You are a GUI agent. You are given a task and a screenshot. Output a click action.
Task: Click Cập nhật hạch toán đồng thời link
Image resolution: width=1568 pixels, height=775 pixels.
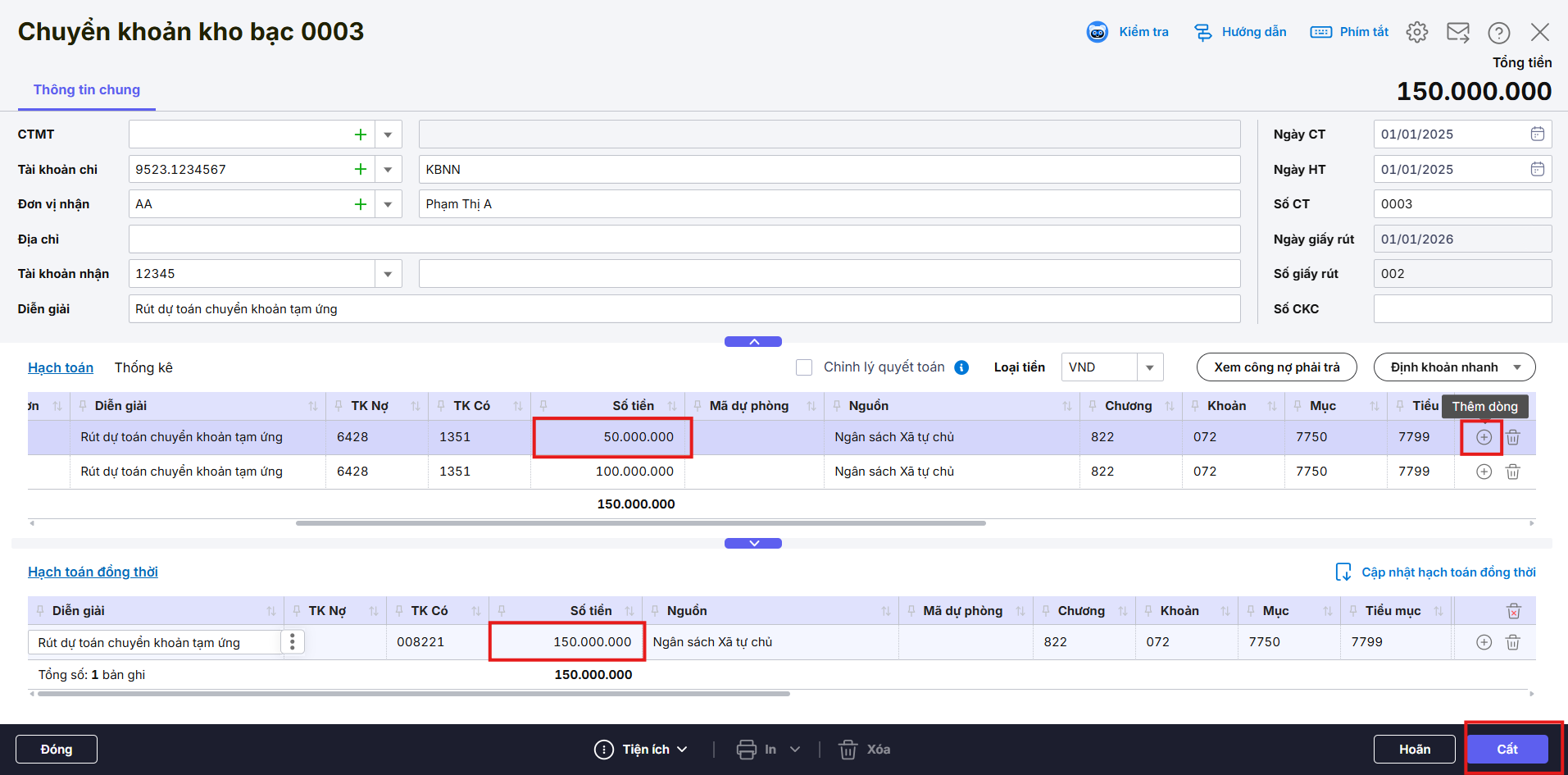tap(1448, 572)
